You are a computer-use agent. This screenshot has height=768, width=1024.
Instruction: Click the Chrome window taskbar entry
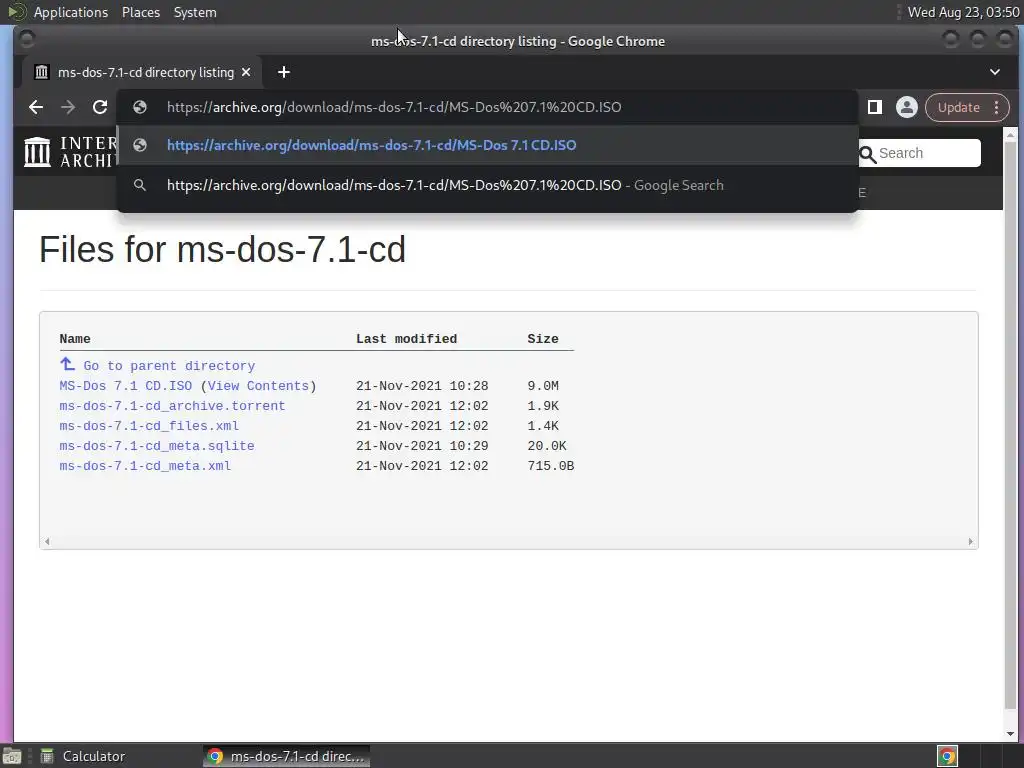(286, 756)
